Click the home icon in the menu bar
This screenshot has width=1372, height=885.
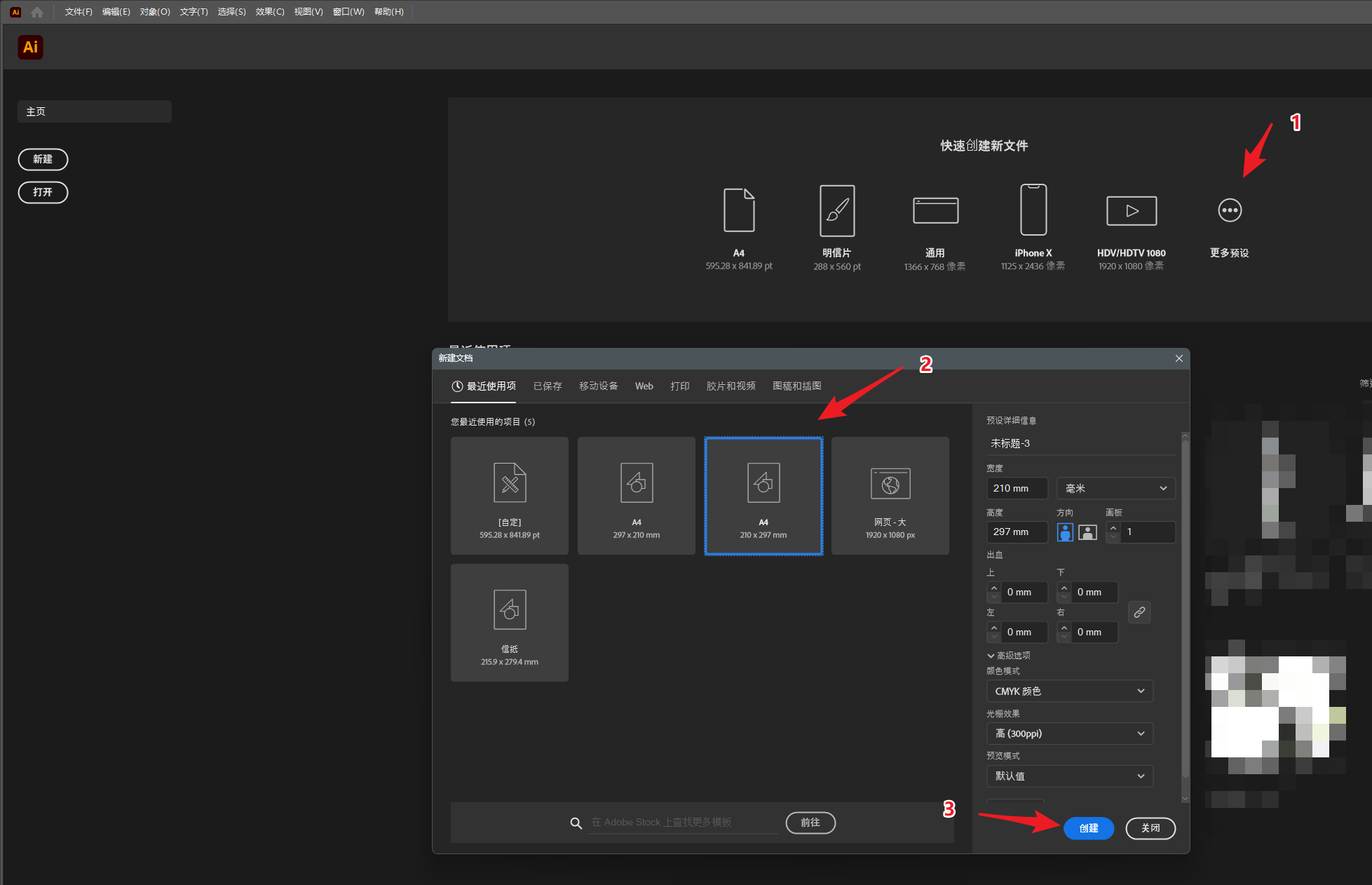[x=37, y=12]
